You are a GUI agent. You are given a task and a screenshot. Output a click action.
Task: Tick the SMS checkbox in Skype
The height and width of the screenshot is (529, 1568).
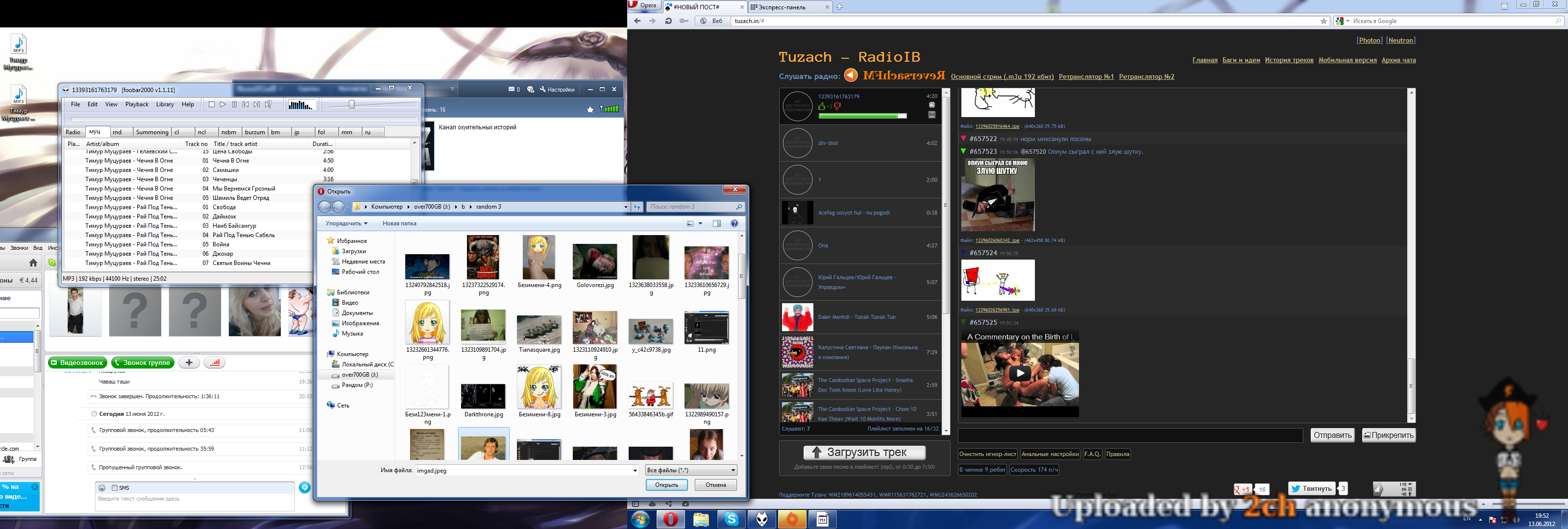pos(115,488)
